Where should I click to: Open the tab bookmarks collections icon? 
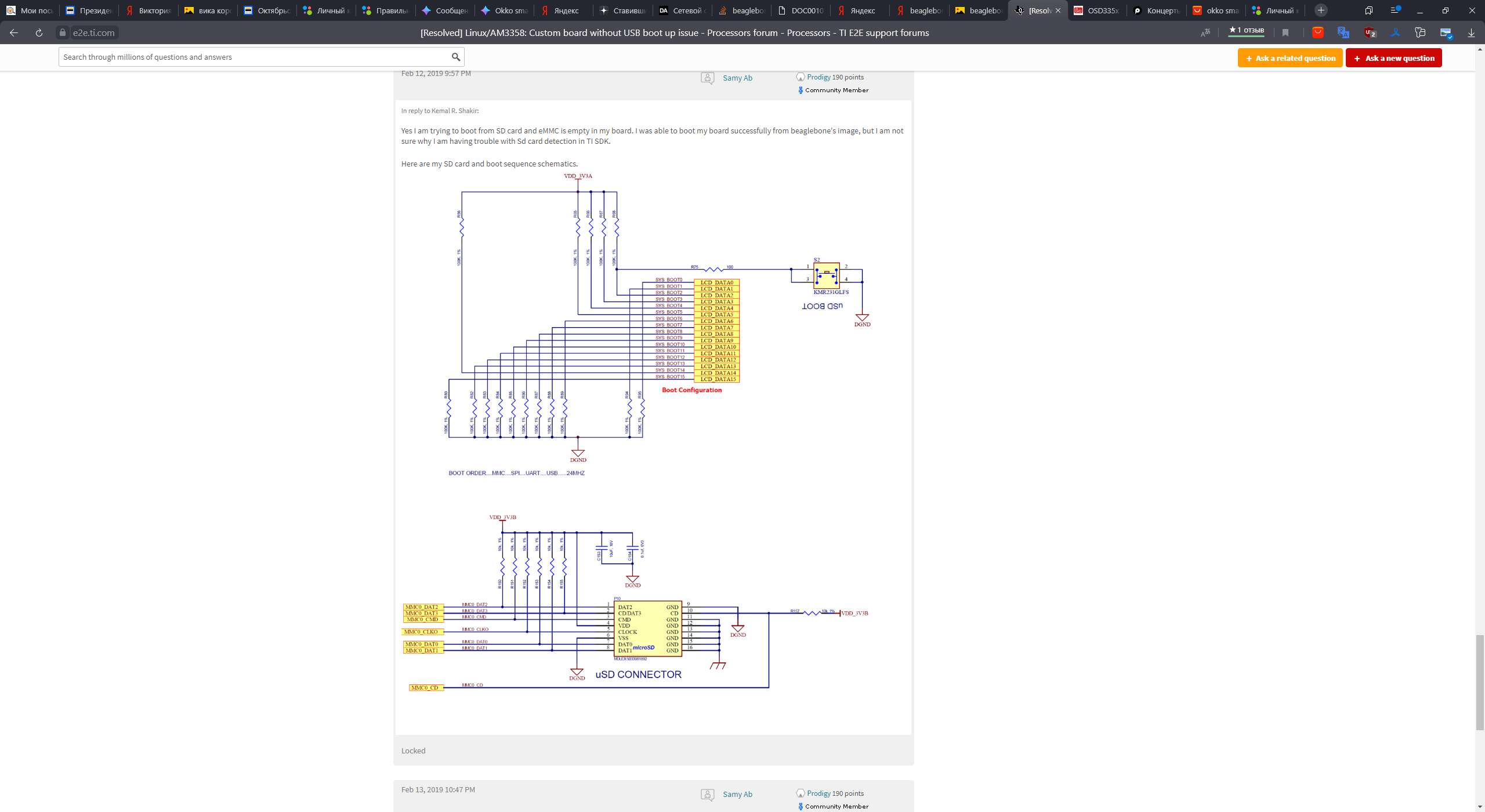click(1368, 10)
